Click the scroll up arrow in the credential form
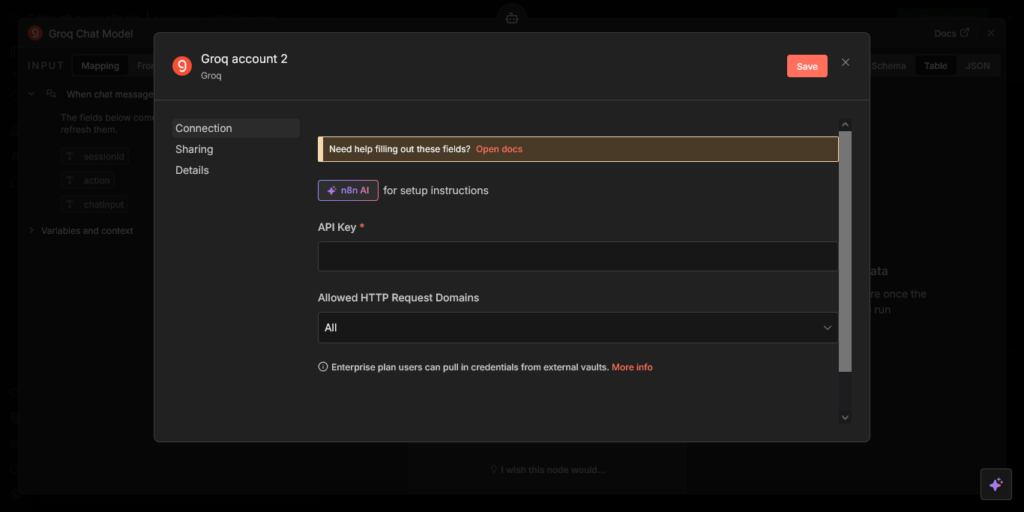 [845, 125]
